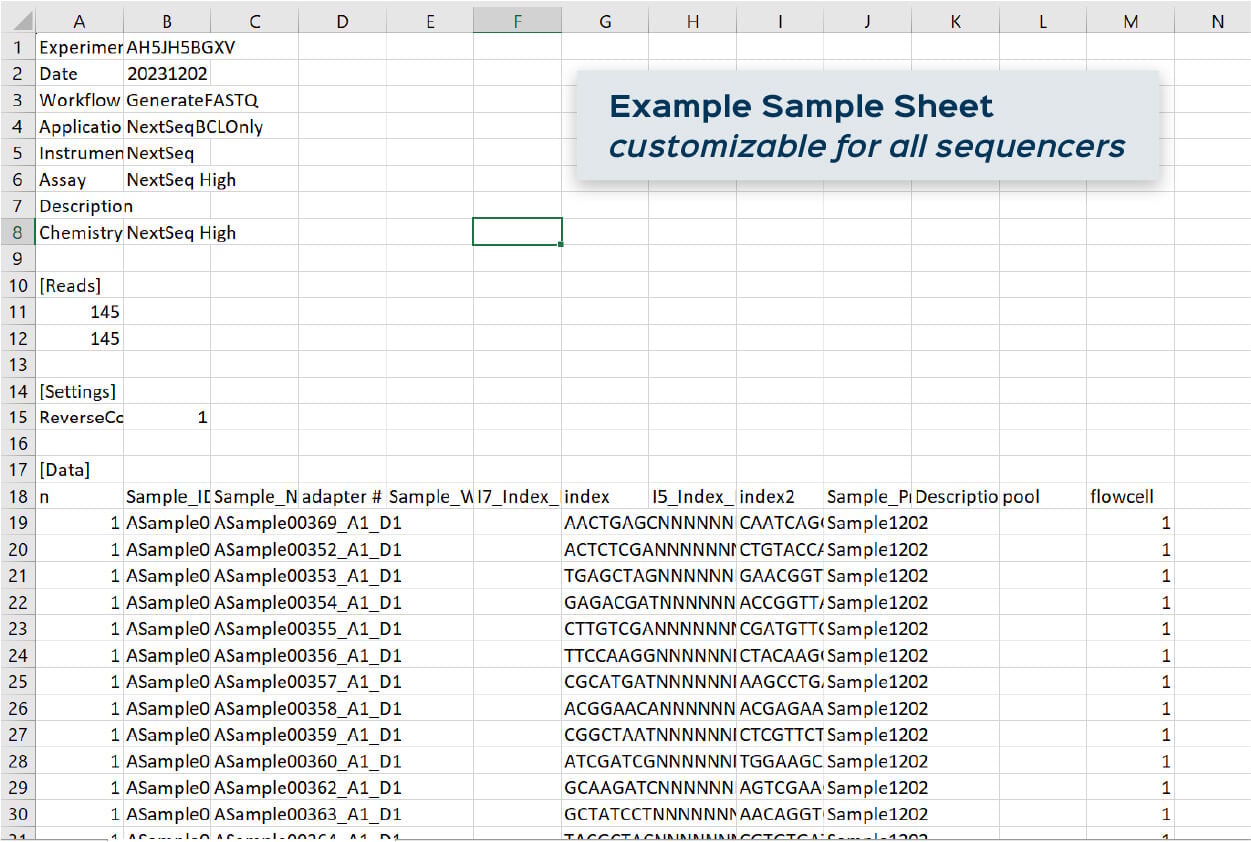Select column A header
The width and height of the screenshot is (1251, 842).
click(79, 20)
